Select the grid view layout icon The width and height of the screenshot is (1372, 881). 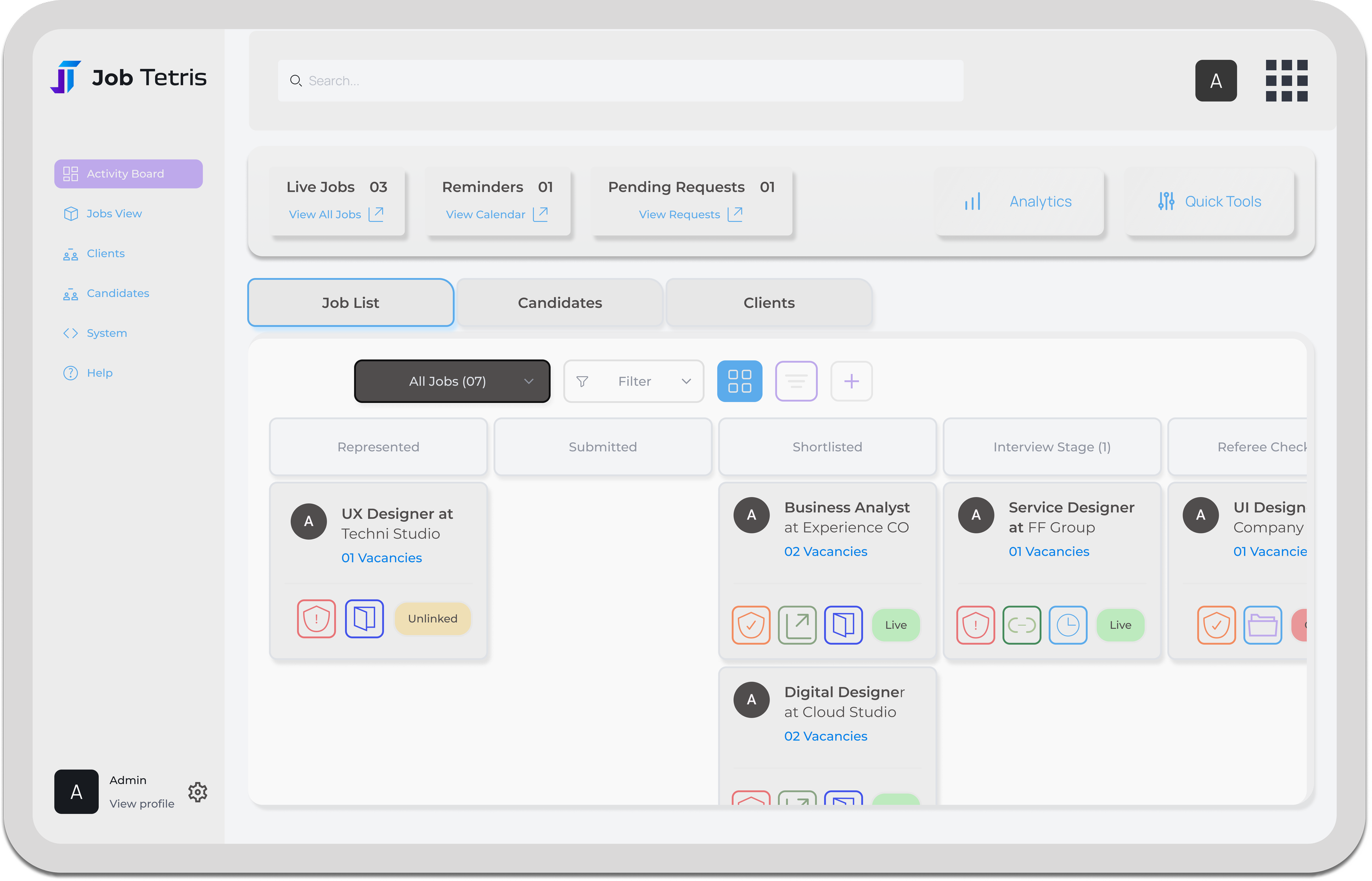click(x=739, y=381)
